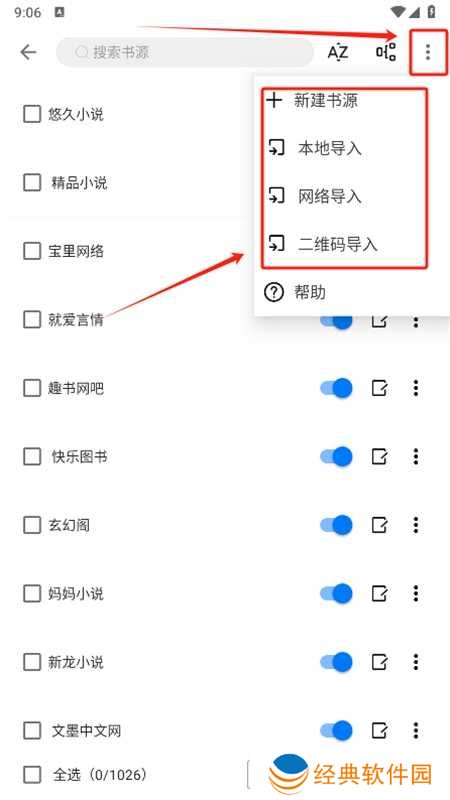Disable the 妈妈小说 toggle switch
450x800 pixels.
click(x=336, y=593)
